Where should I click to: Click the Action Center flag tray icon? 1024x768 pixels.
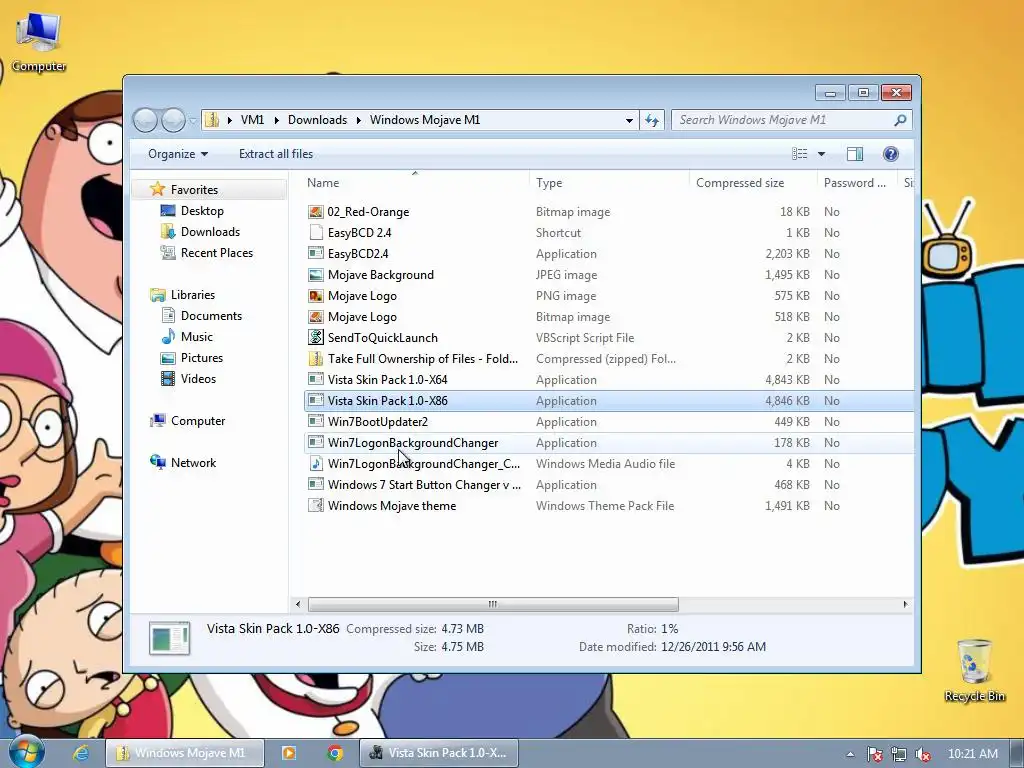tap(874, 754)
